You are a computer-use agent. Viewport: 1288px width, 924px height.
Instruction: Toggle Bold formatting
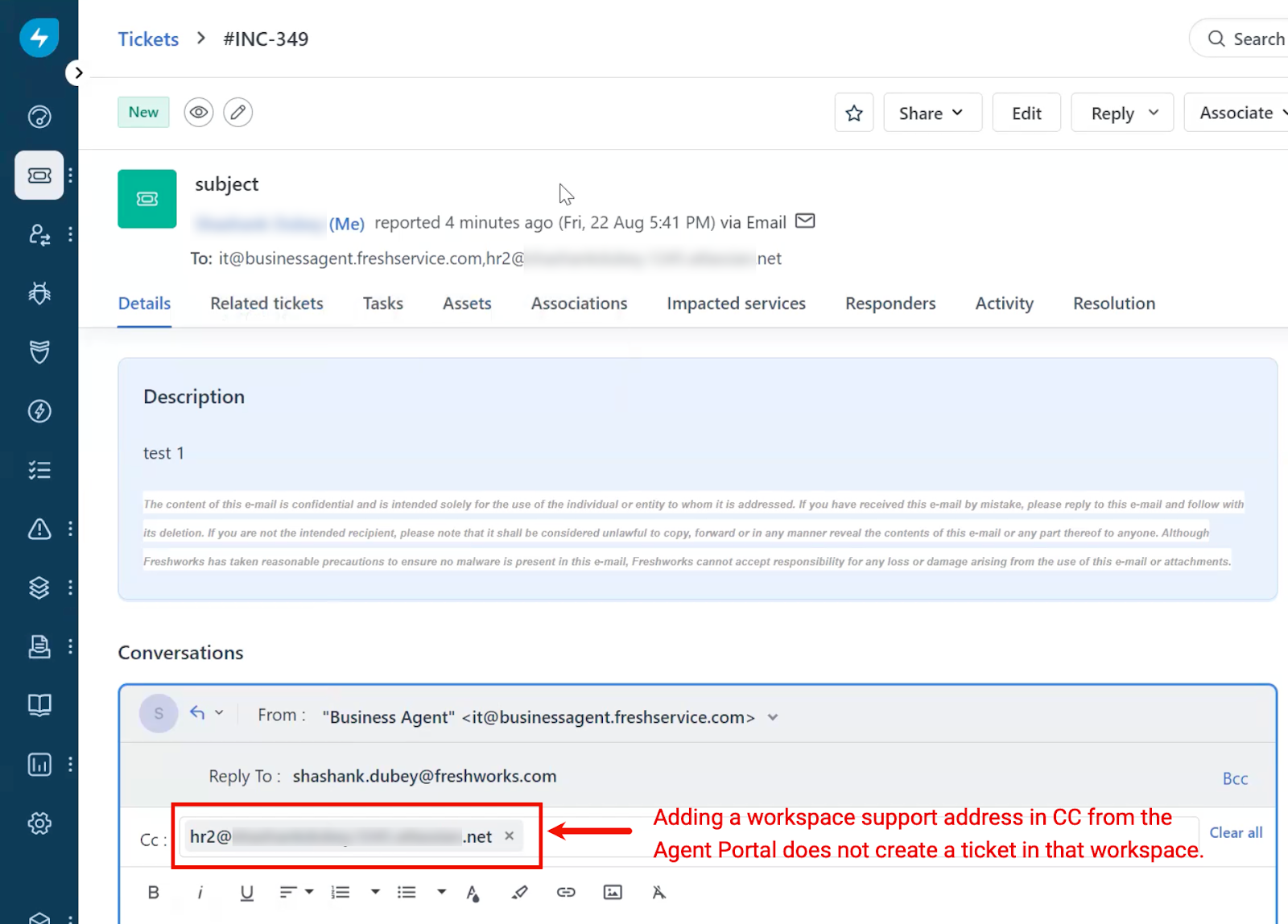coord(153,892)
